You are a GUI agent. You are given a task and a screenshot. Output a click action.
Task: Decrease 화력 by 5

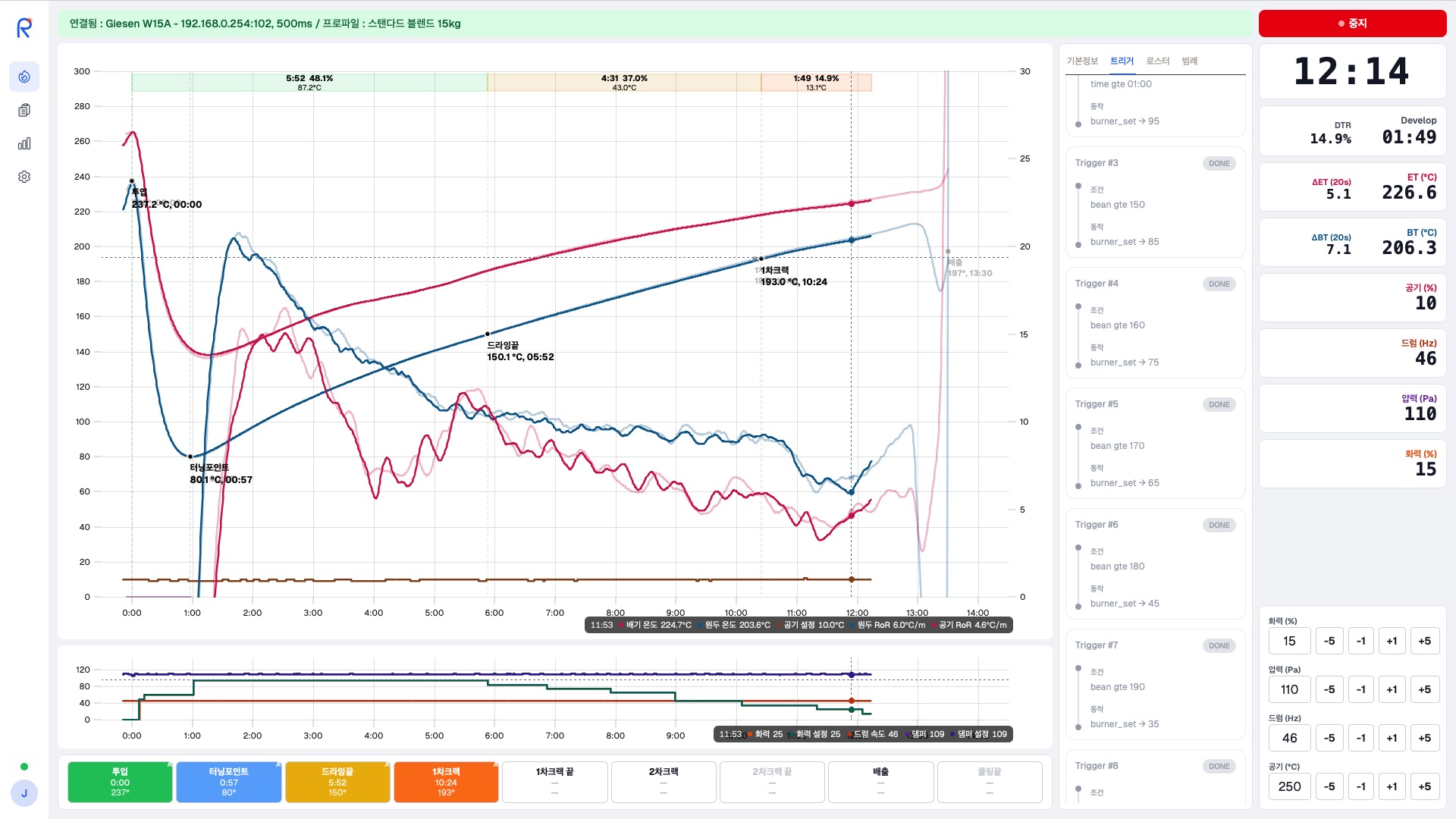tap(1329, 641)
